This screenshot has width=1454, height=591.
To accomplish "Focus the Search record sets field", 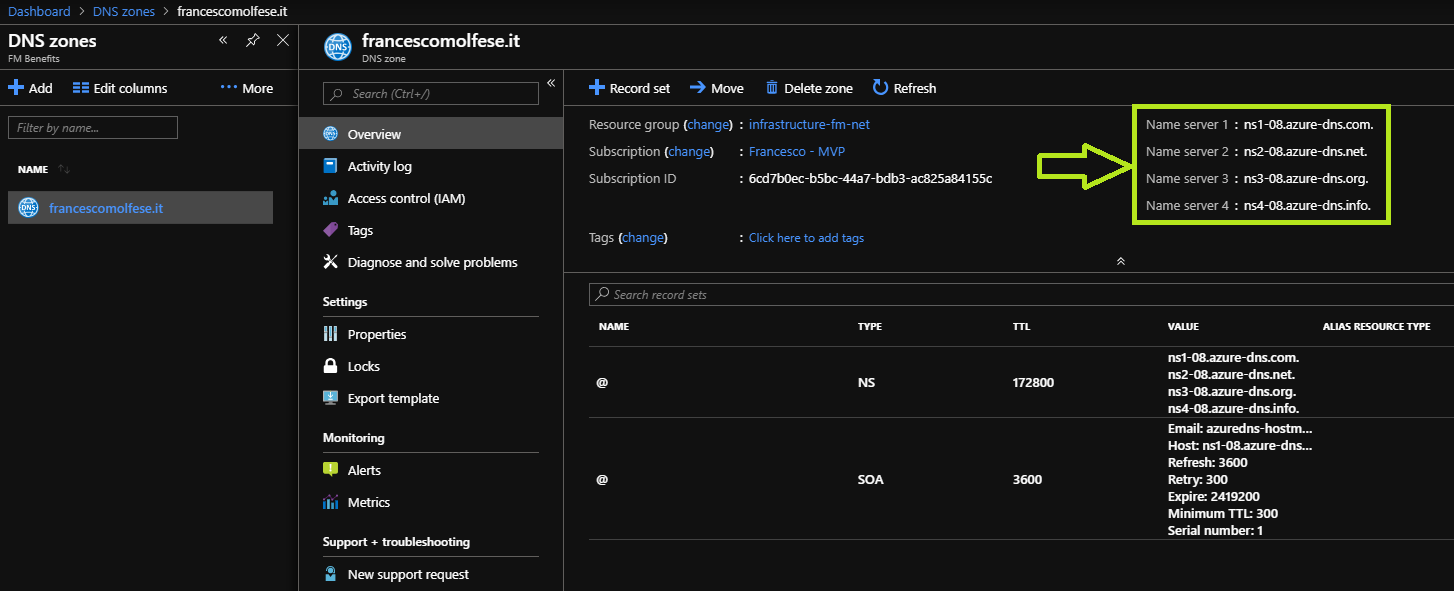I will 1021,294.
